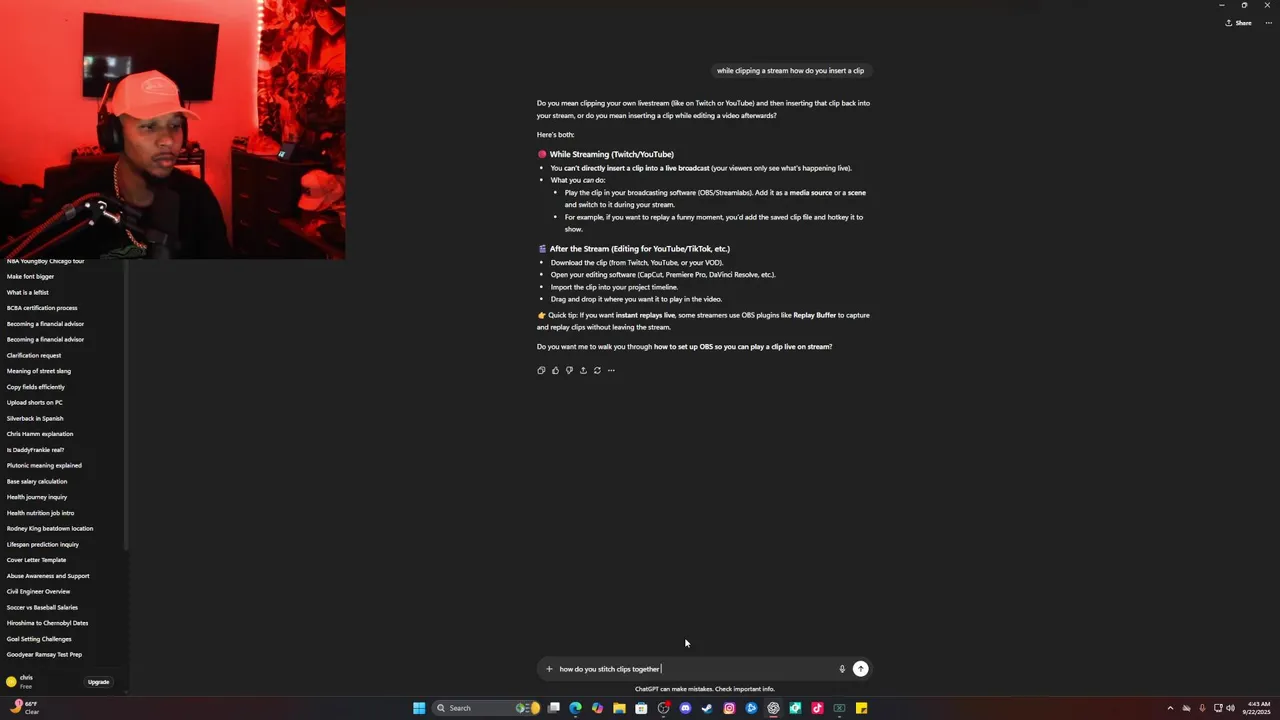Click the Upgrade button in sidebar
This screenshot has width=1280, height=720.
[x=98, y=682]
